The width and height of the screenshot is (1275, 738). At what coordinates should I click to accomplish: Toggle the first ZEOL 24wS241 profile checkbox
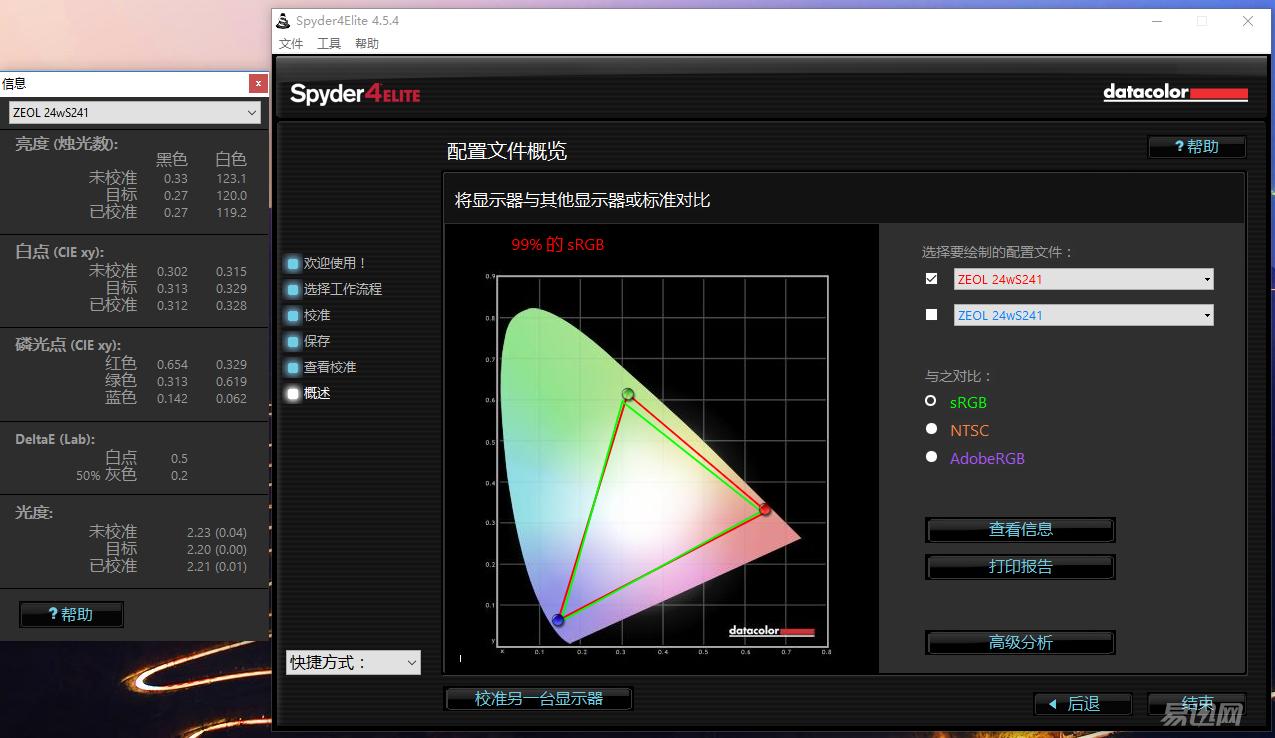point(932,279)
